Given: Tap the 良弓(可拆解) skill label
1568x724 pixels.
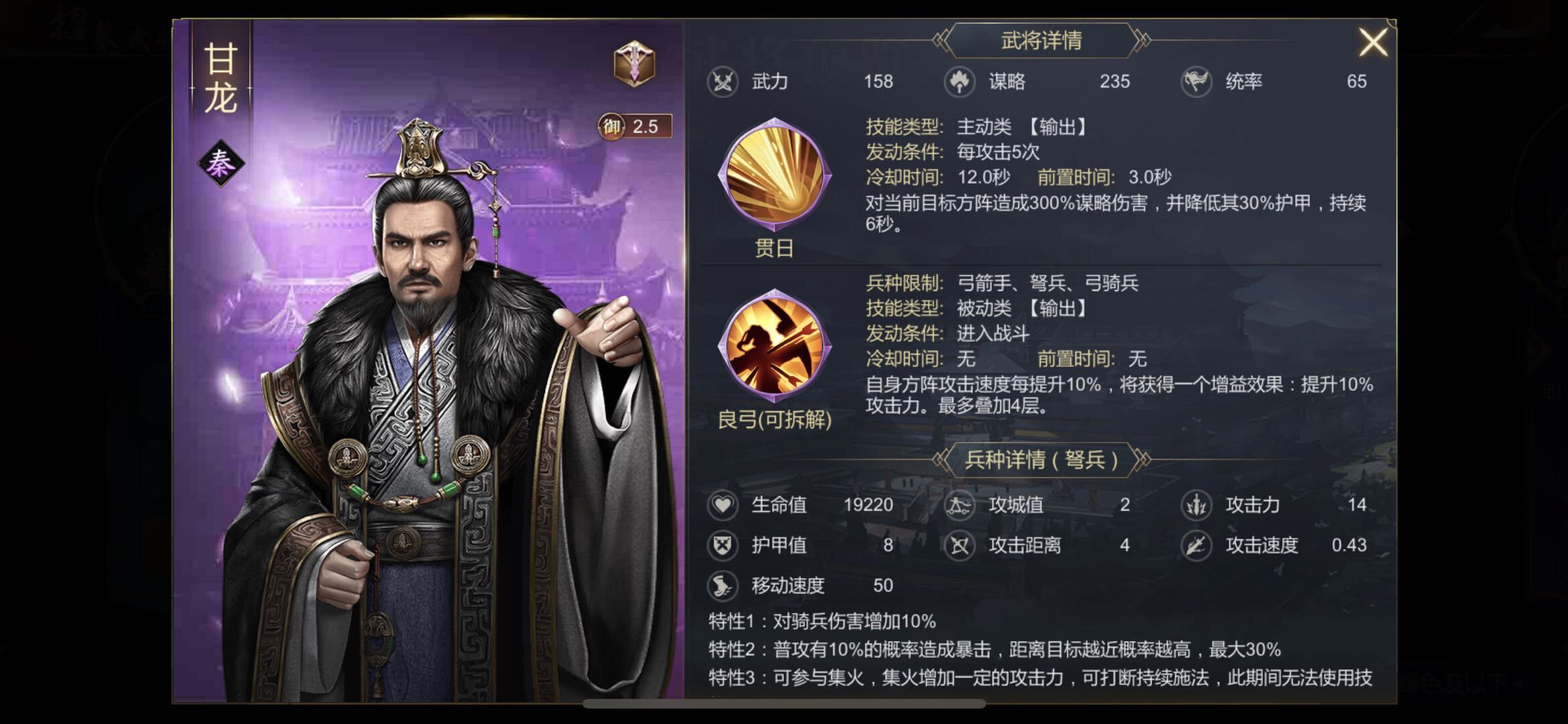Looking at the screenshot, I should [774, 420].
